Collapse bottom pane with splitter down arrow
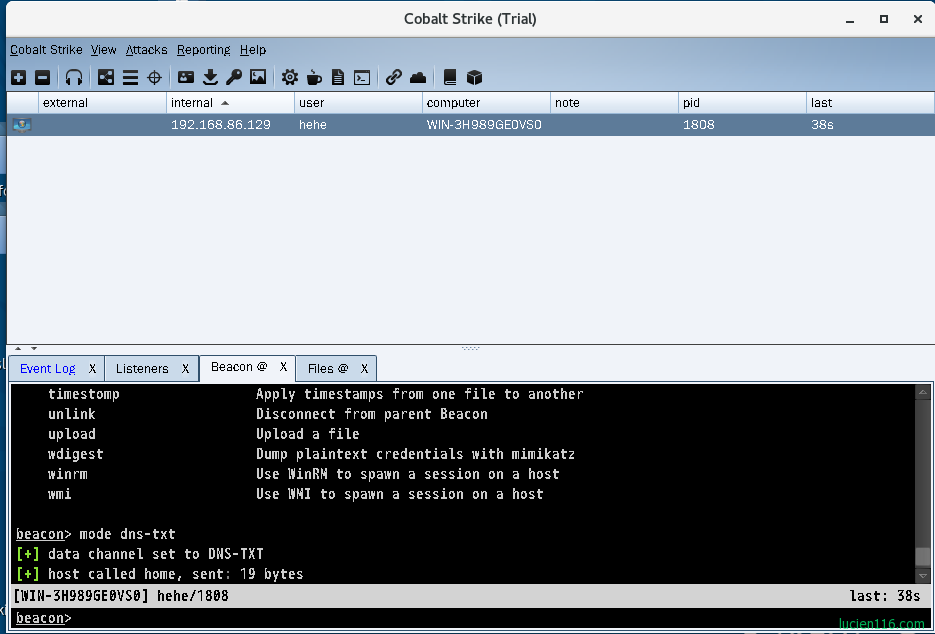The image size is (935, 634). point(34,348)
